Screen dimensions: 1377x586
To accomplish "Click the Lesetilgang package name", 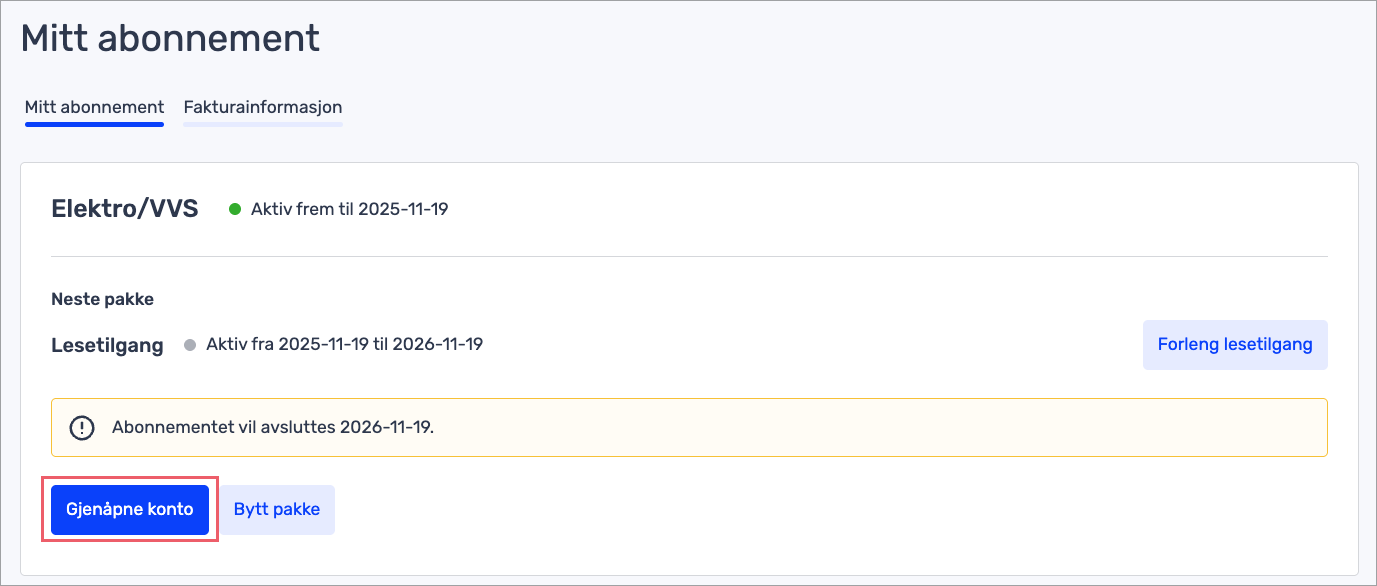I will (107, 346).
